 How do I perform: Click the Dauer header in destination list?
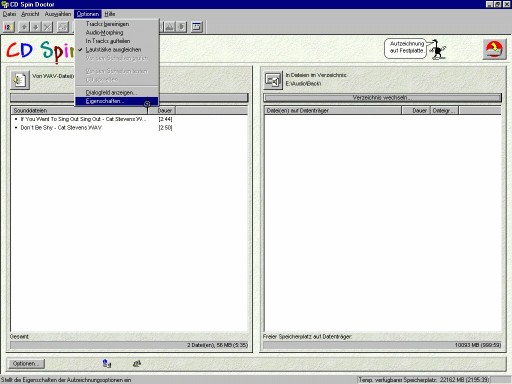click(x=416, y=110)
